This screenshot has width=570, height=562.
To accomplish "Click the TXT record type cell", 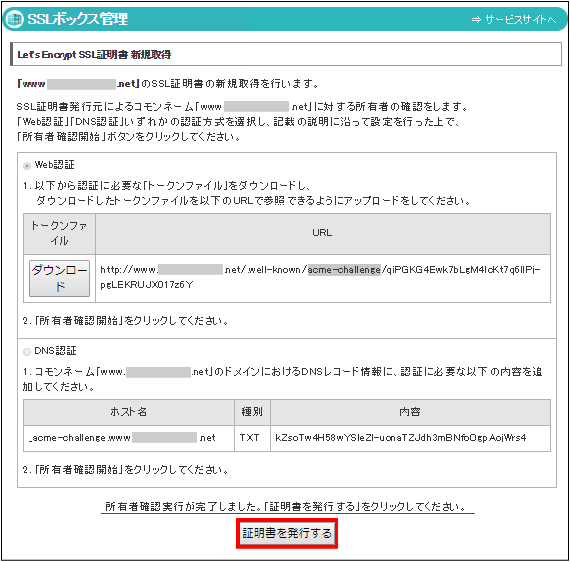I will pyautogui.click(x=252, y=438).
